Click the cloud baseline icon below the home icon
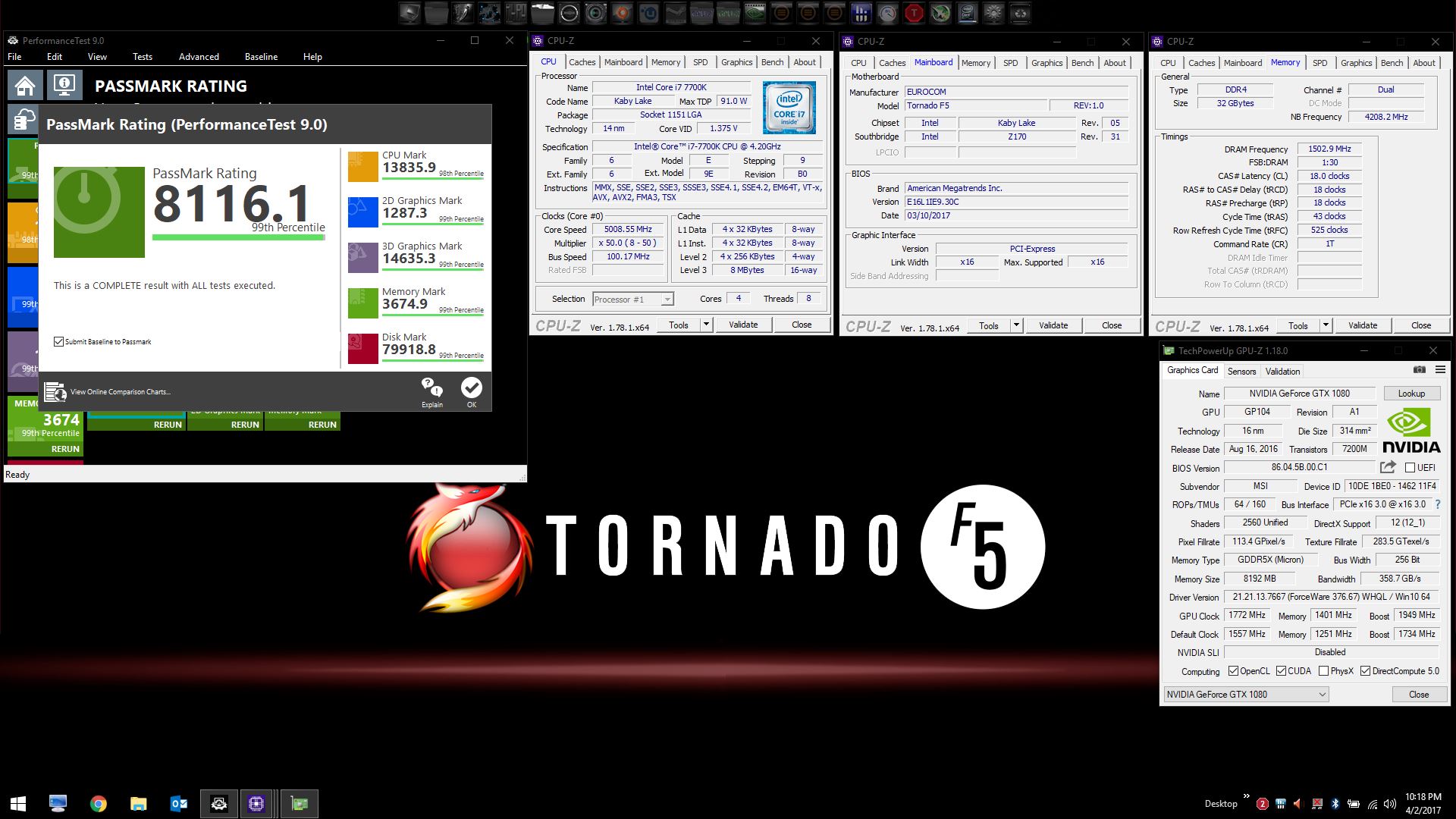 (24, 120)
